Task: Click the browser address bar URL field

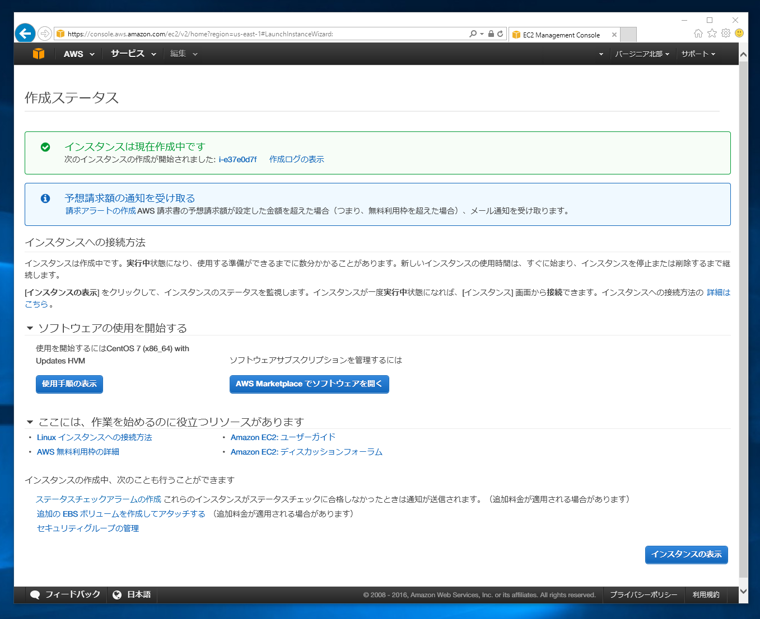Action: coord(262,34)
